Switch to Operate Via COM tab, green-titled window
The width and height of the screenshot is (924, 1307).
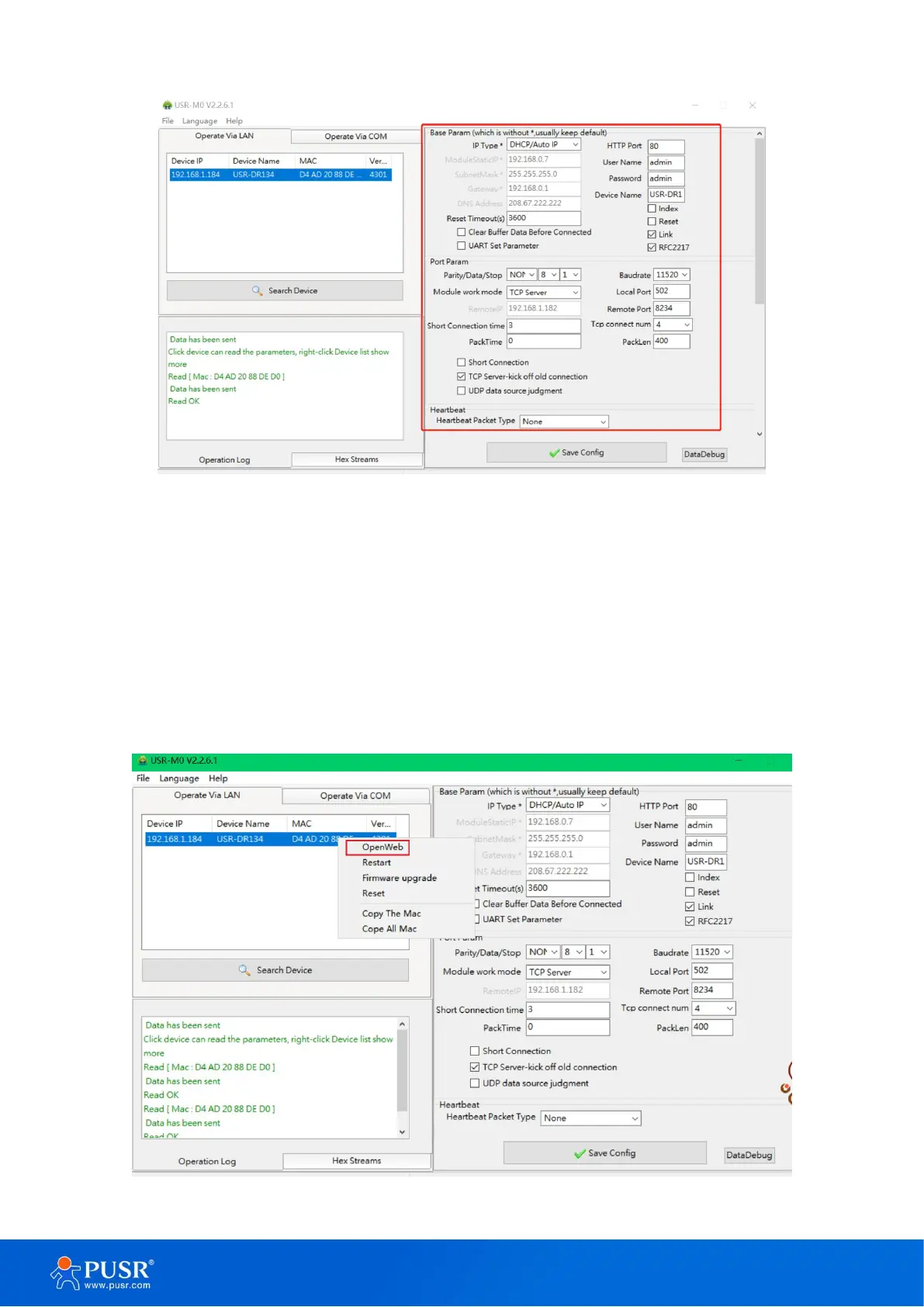tap(355, 796)
